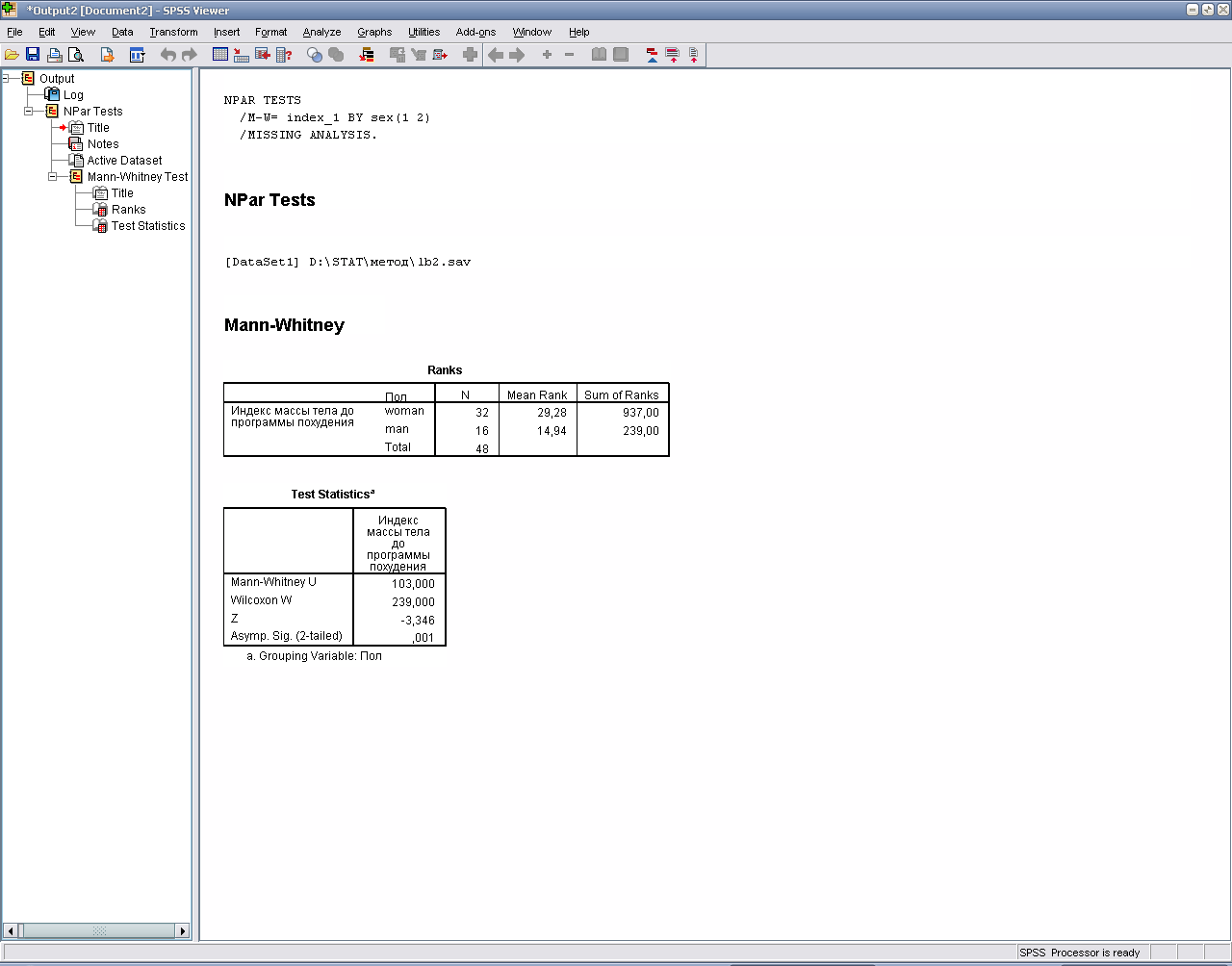Open the Format menu
The image size is (1232, 966).
coord(271,32)
